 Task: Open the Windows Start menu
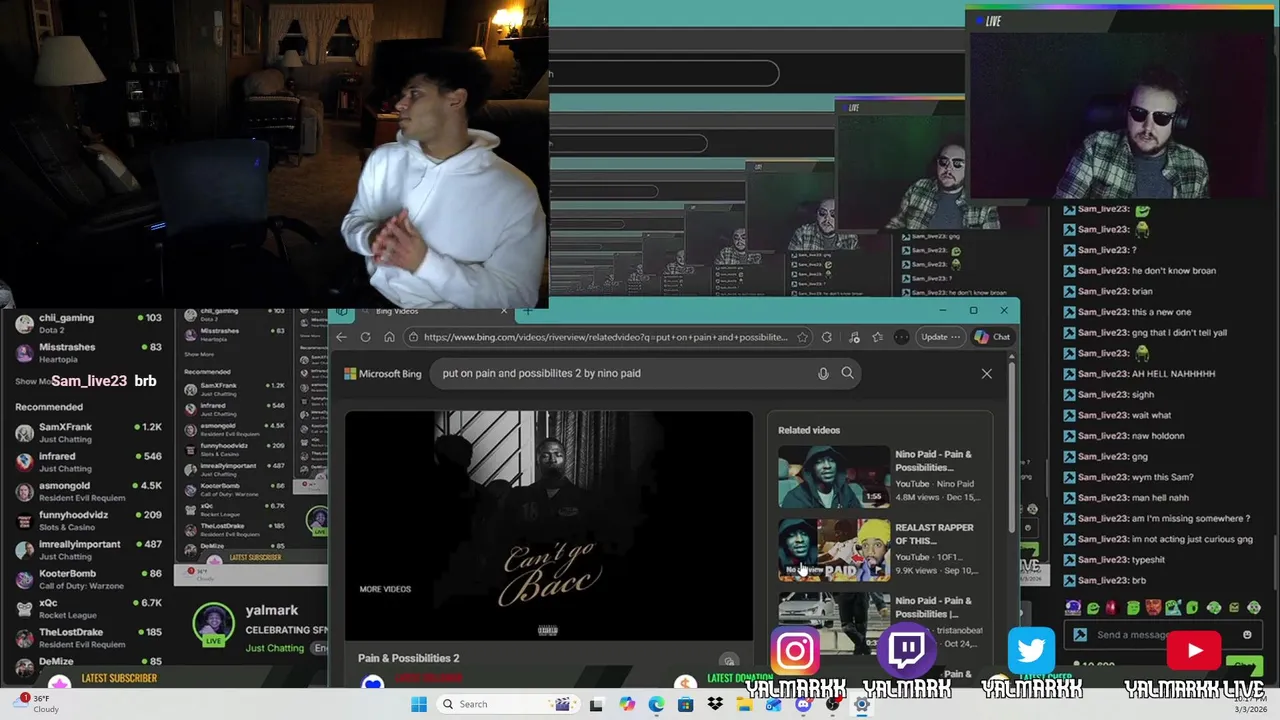click(x=418, y=704)
